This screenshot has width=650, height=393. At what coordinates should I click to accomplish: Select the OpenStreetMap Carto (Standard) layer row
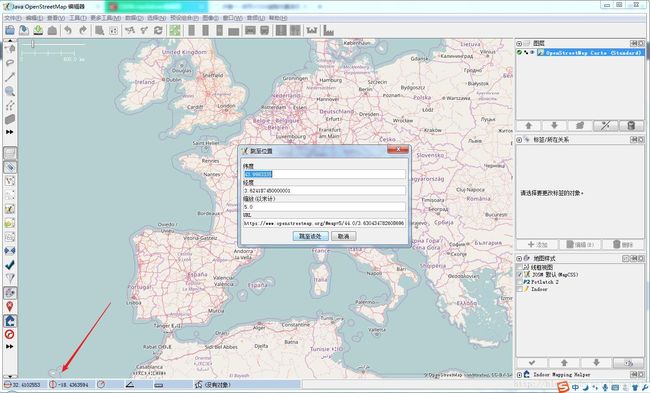(x=580, y=53)
